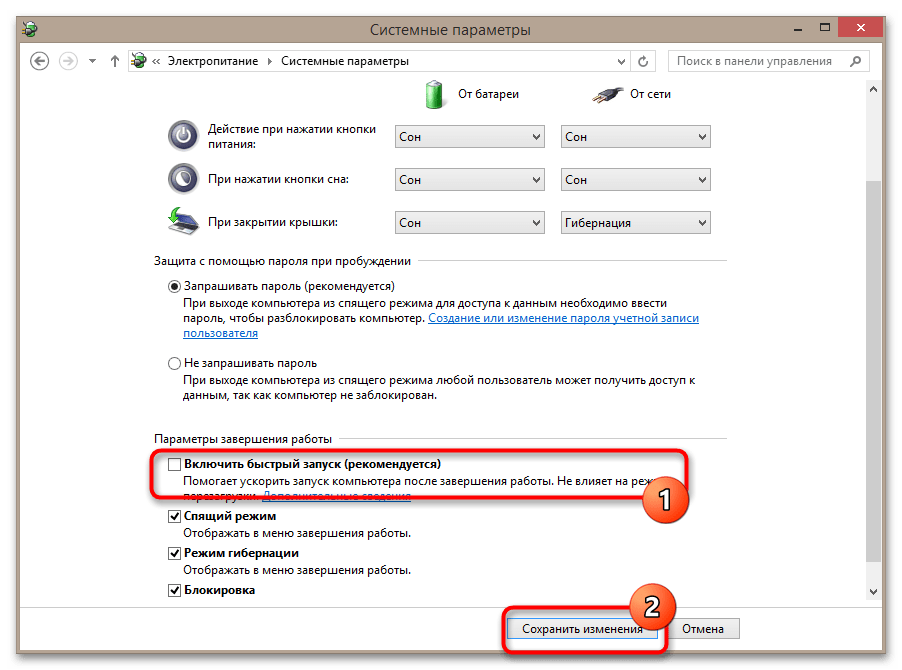The width and height of the screenshot is (902, 670).
Task: Open the user account password creation link
Action: click(x=563, y=318)
